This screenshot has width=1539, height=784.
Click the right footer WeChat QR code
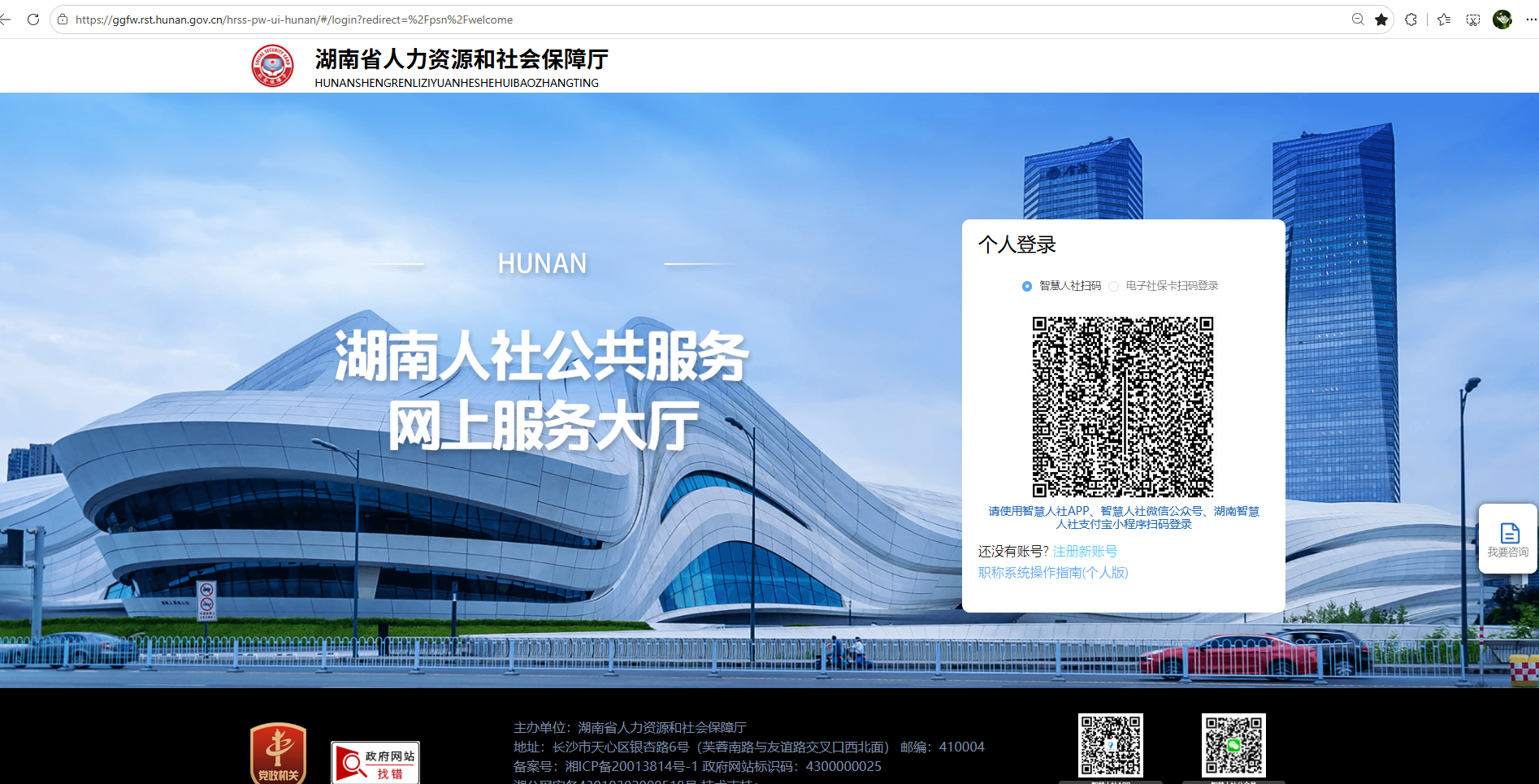[1233, 745]
